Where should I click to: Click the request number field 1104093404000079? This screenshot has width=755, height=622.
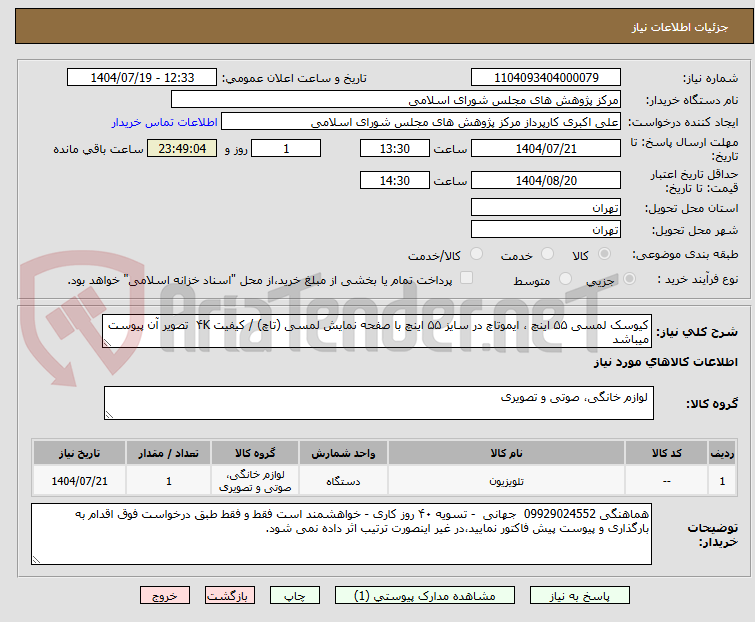click(546, 78)
